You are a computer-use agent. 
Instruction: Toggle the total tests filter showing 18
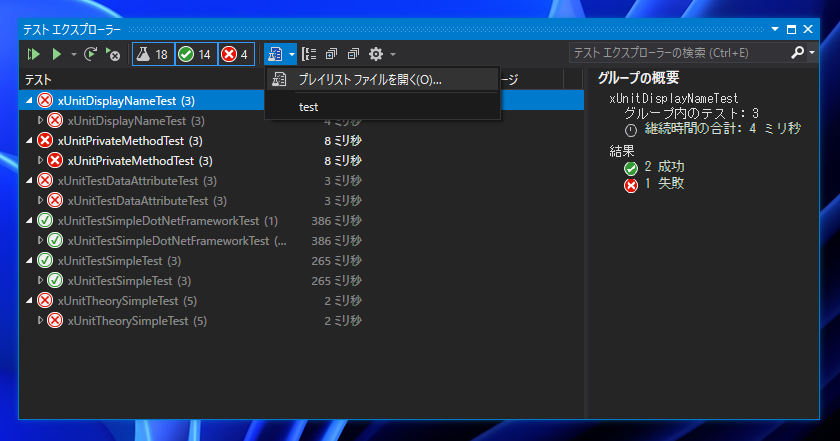tap(153, 54)
